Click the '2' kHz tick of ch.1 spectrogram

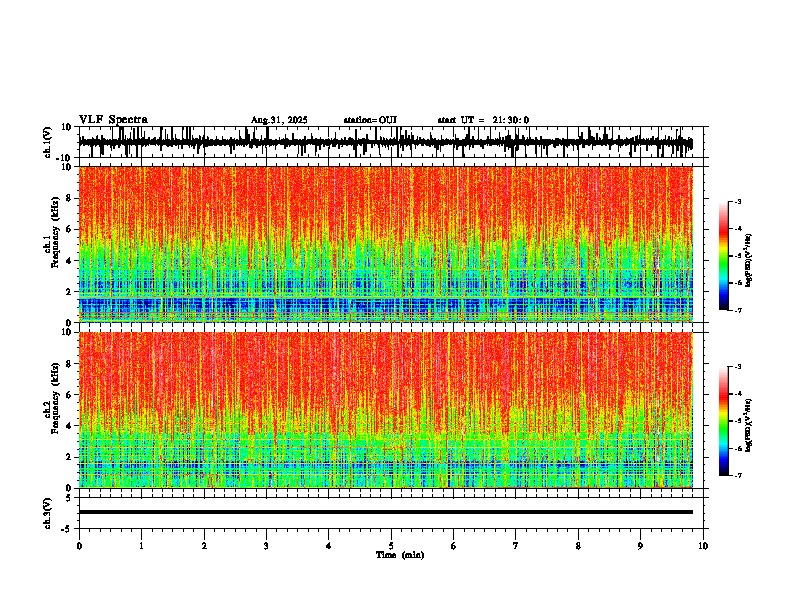pos(70,292)
